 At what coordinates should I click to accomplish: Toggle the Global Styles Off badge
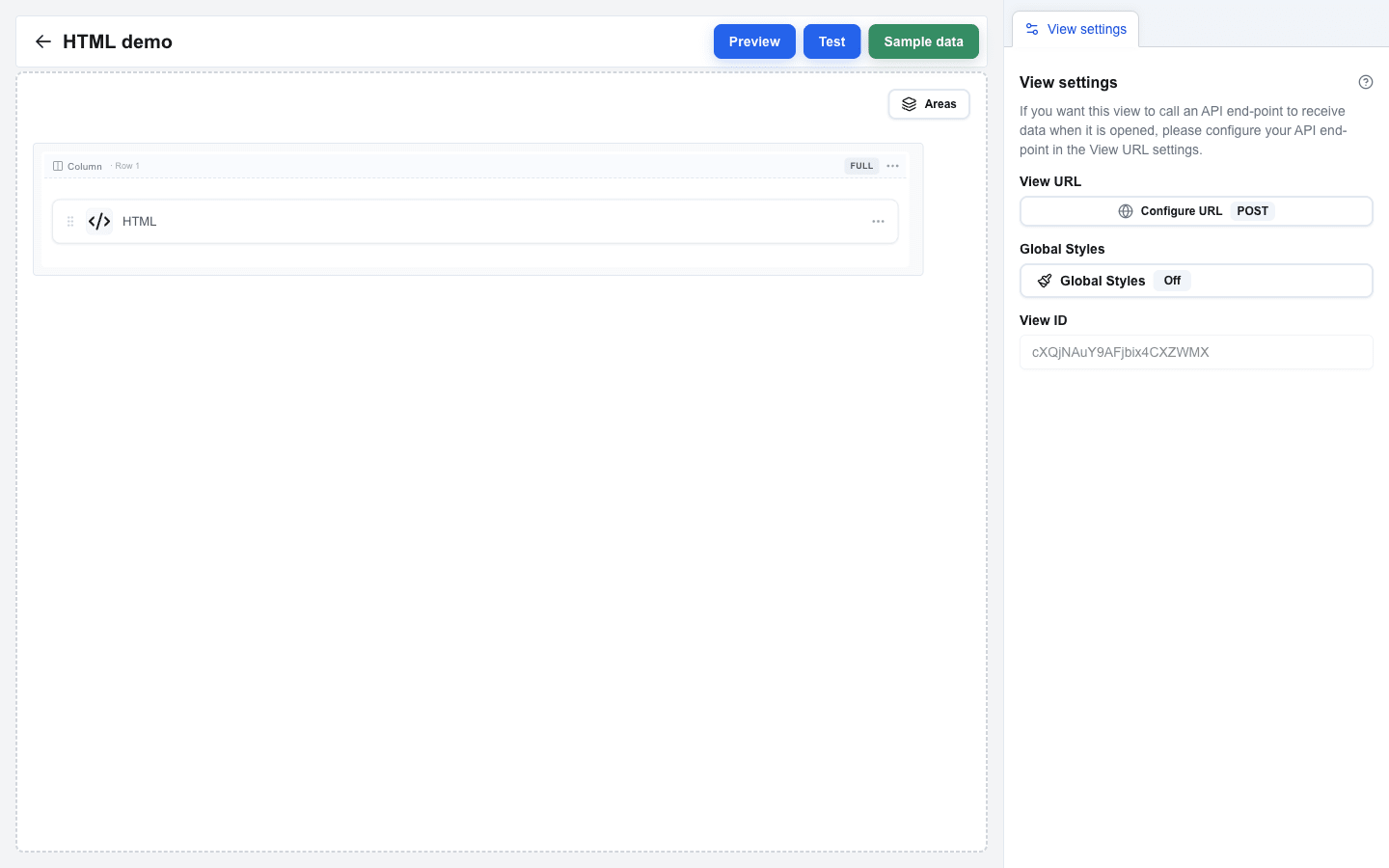[x=1172, y=281]
